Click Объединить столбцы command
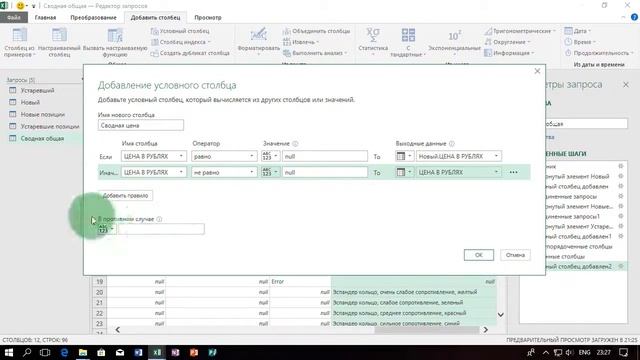The width and height of the screenshot is (640, 360). pos(317,31)
